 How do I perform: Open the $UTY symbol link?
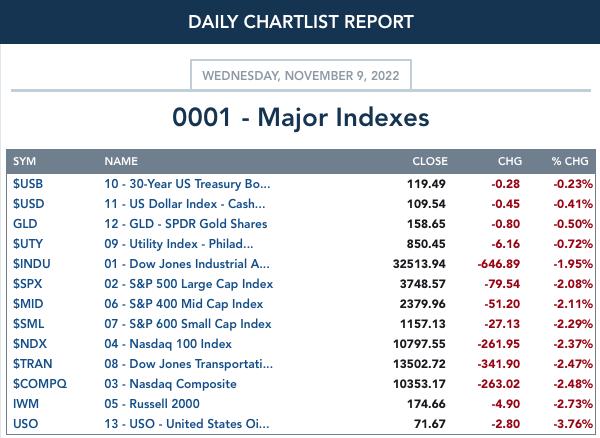coord(28,244)
